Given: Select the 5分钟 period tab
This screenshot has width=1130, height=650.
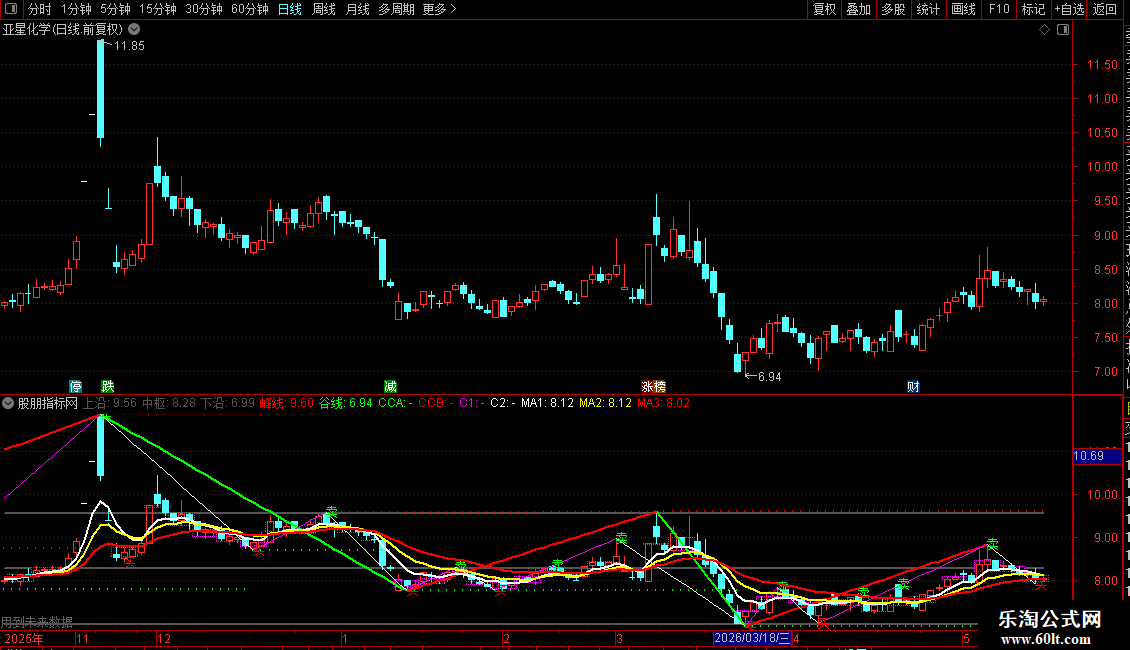Looking at the screenshot, I should (x=115, y=9).
